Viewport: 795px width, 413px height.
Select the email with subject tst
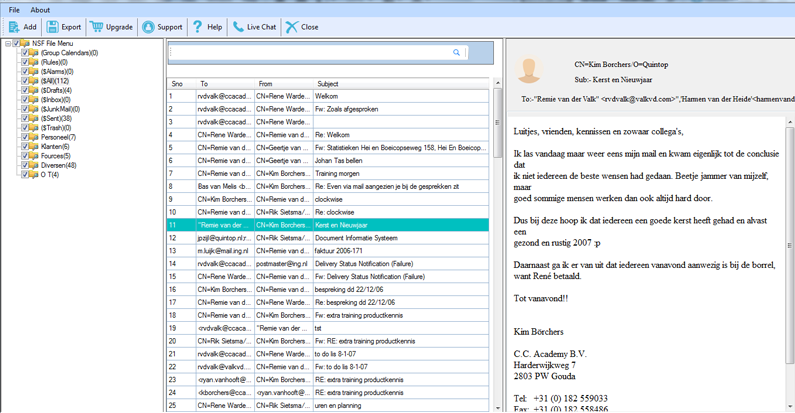pos(328,328)
